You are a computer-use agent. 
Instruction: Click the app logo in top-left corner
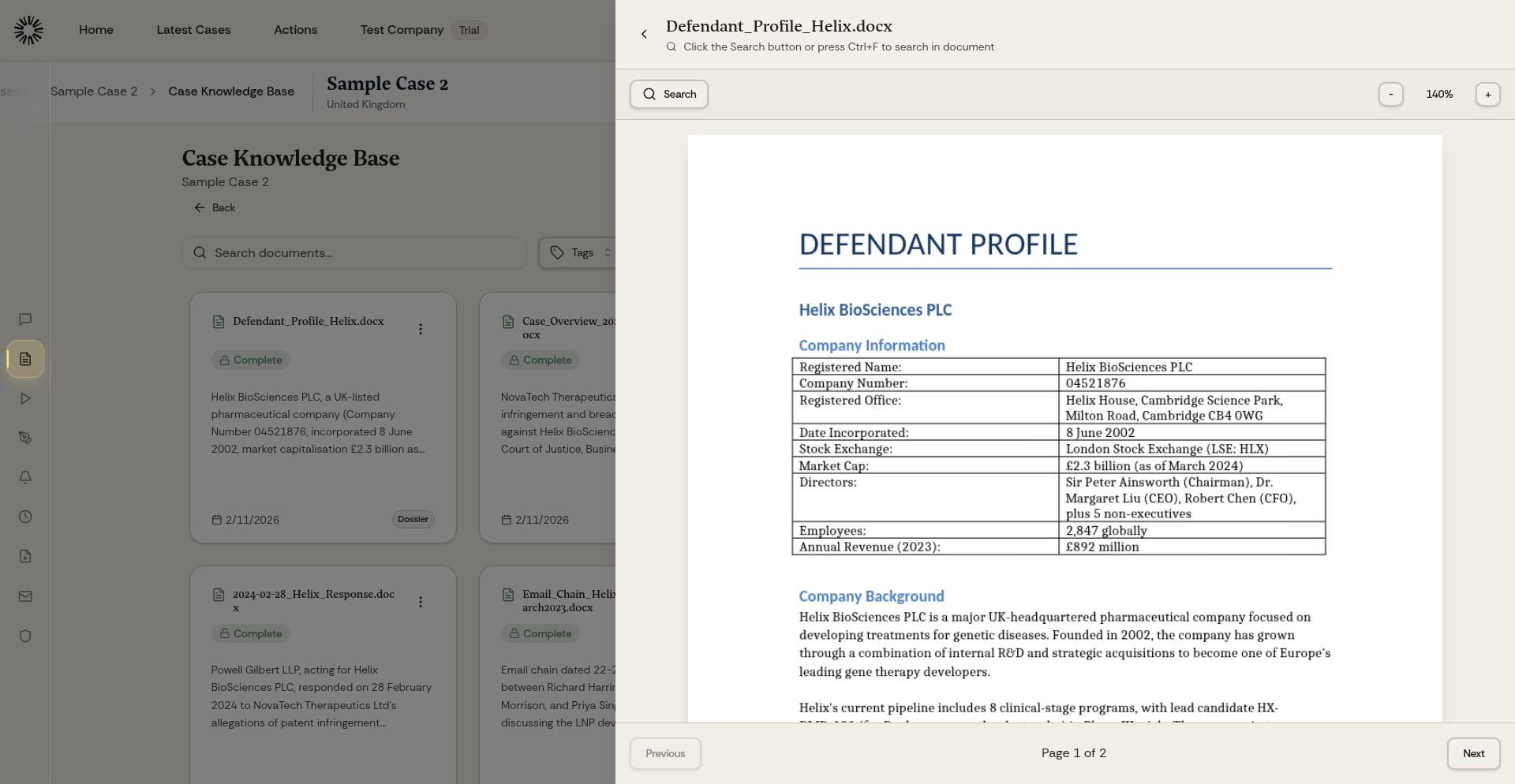28,29
